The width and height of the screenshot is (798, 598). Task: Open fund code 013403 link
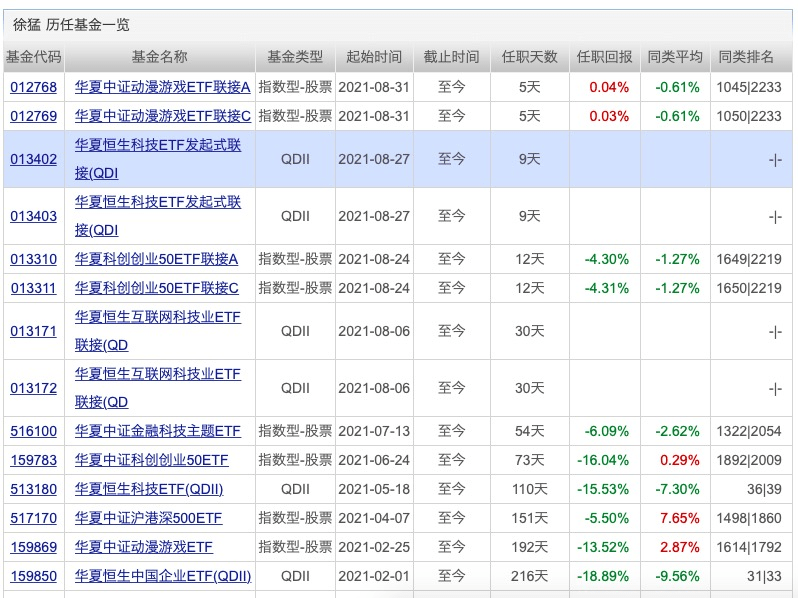point(33,216)
